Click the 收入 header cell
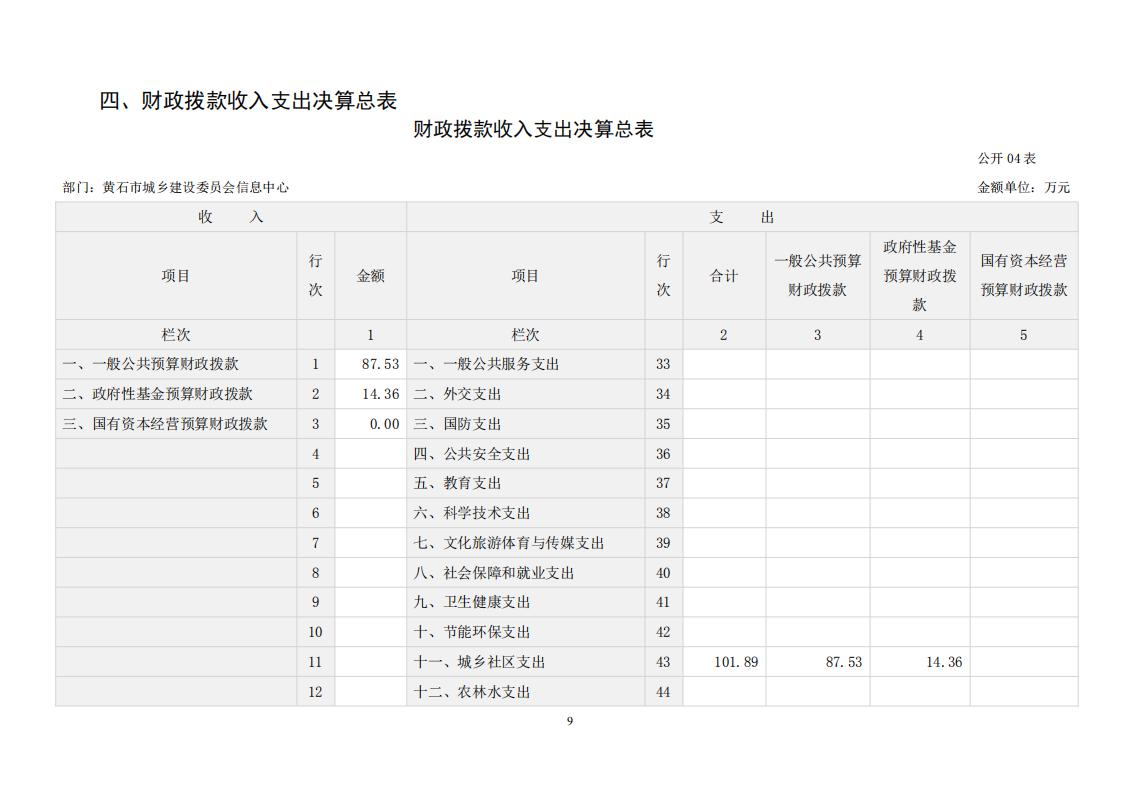Viewport: 1122px width, 793px height. click(230, 217)
